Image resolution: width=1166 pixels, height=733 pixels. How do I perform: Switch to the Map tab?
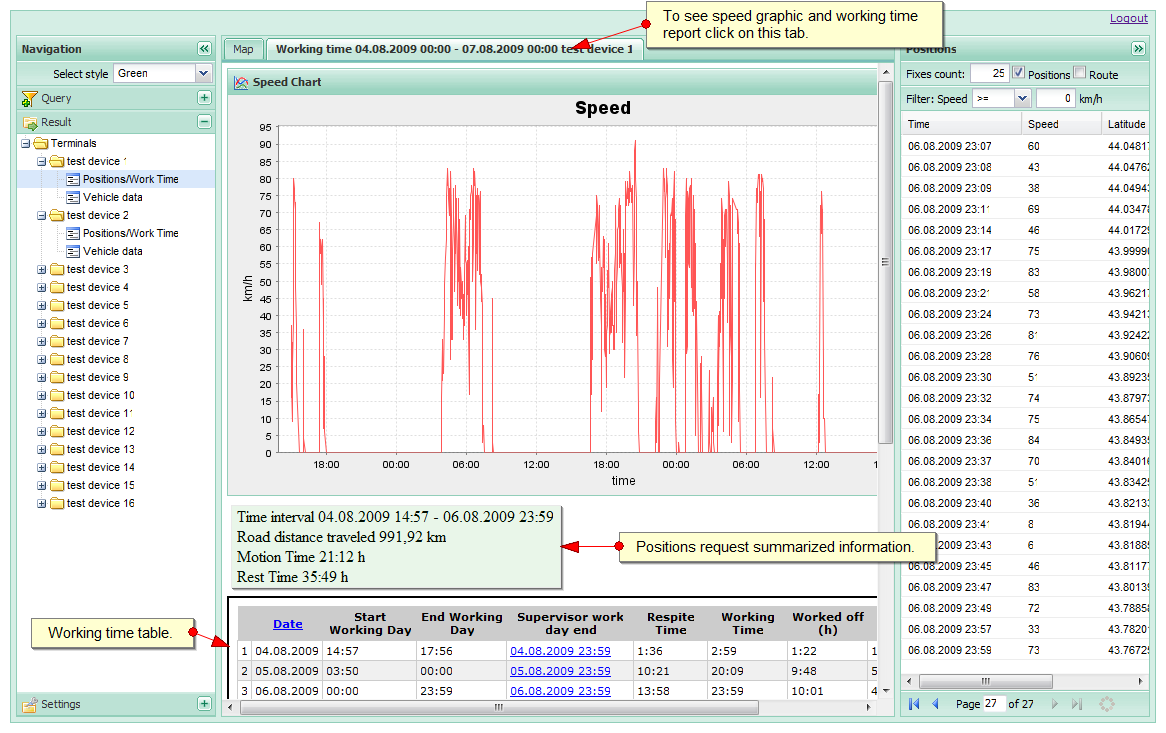(x=243, y=49)
